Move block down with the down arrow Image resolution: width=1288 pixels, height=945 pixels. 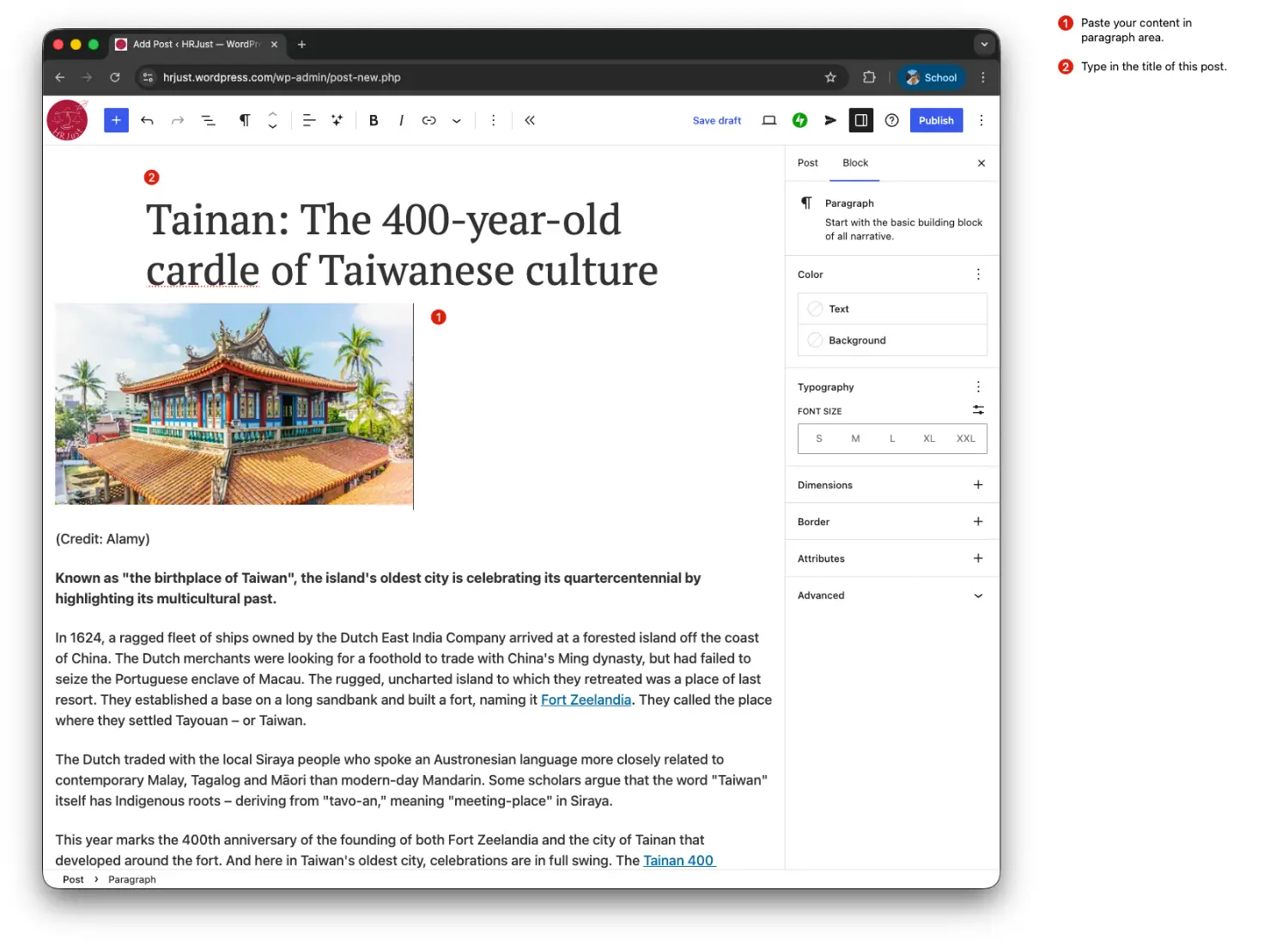(272, 126)
